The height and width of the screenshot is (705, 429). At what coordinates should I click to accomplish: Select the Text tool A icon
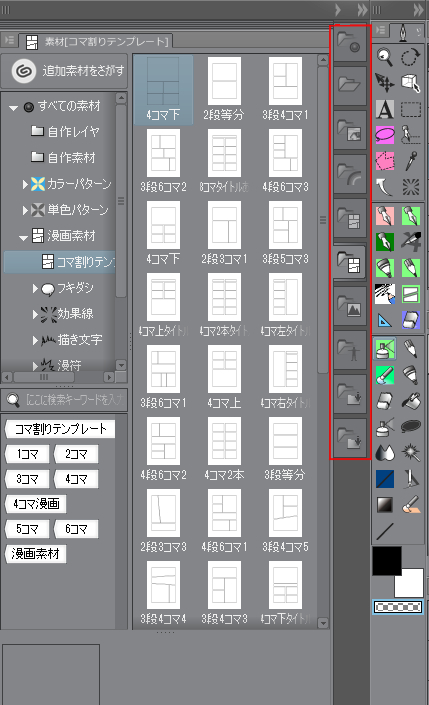384,109
